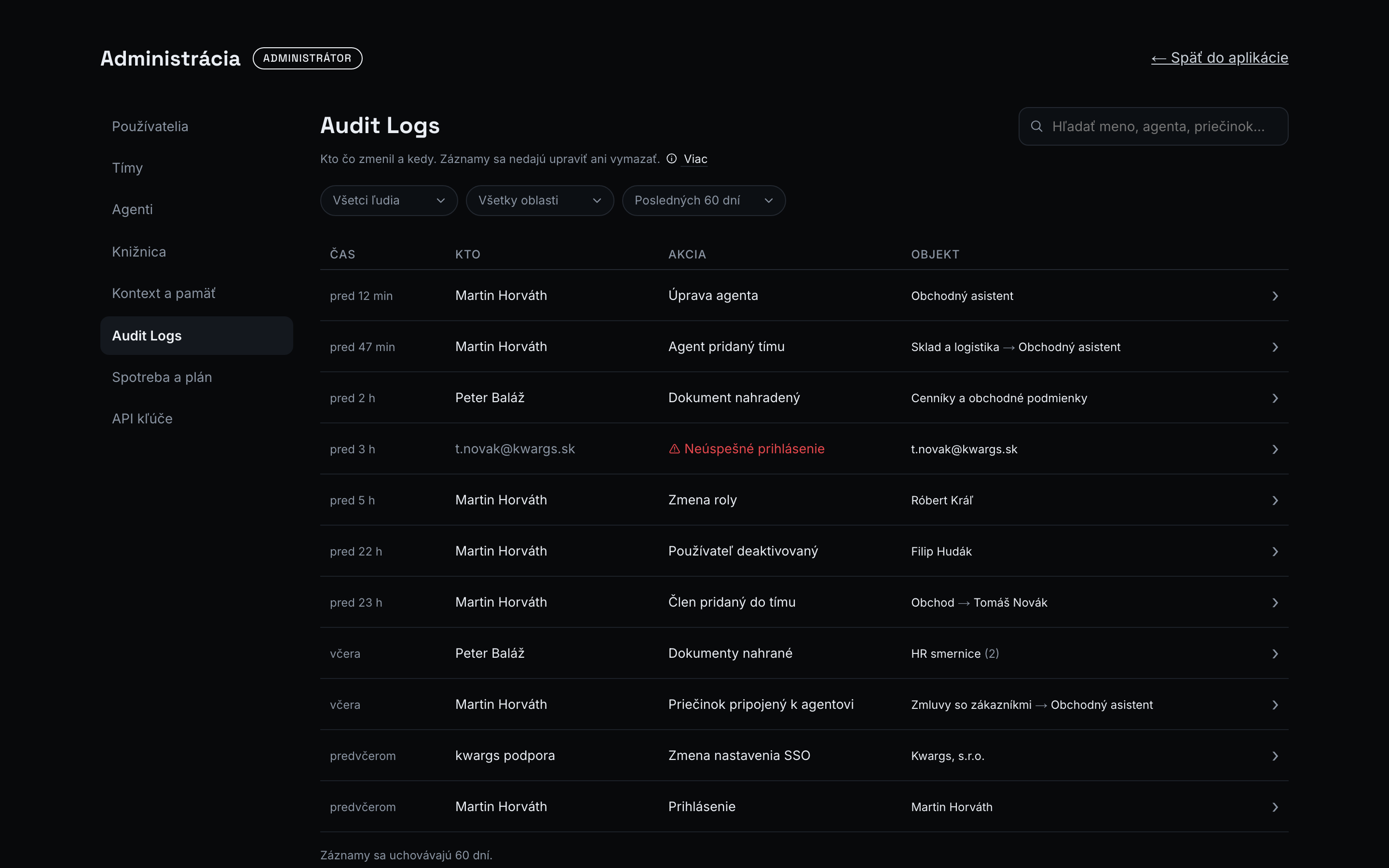Open Používatelia in the sidebar
Screen dimensions: 1389x868
196,126
